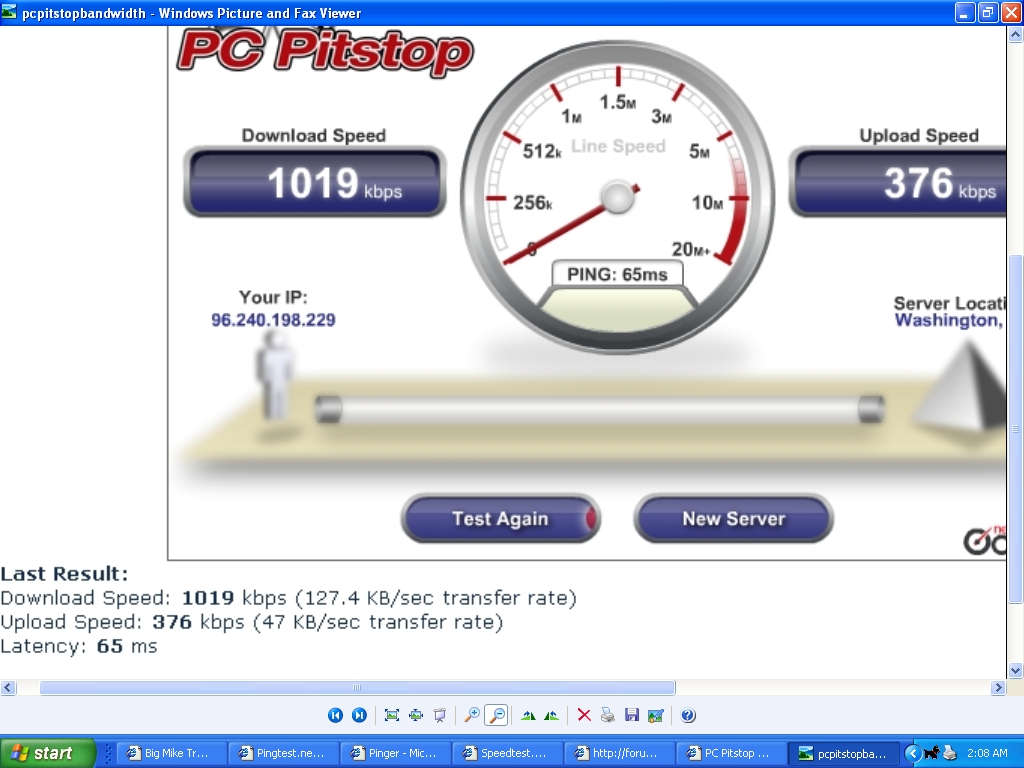Screen dimensions: 1024x768
Task: Switch to the Speedtest taskbar window
Action: click(x=509, y=753)
